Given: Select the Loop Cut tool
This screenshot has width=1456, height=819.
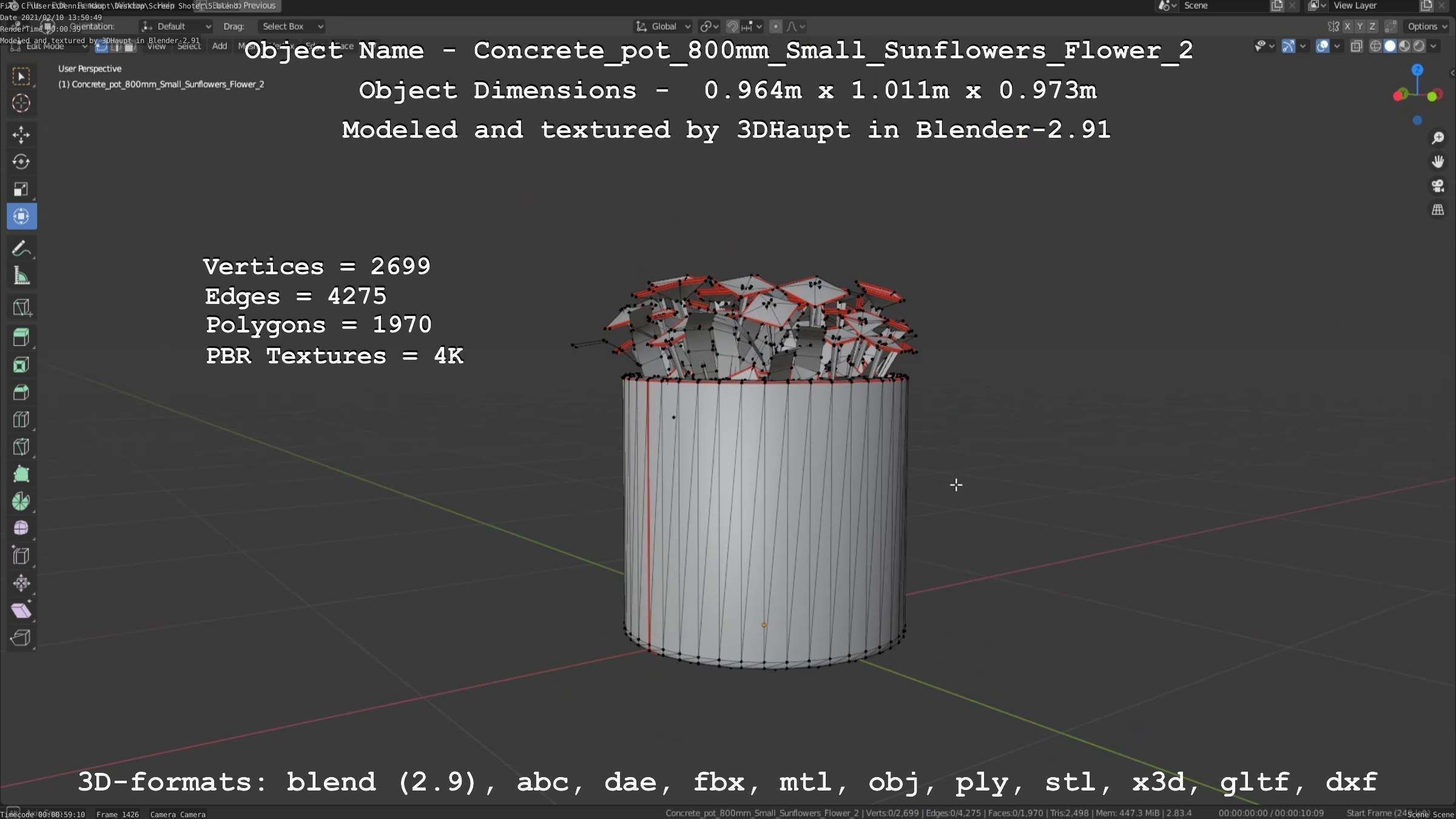Looking at the screenshot, I should click(21, 419).
